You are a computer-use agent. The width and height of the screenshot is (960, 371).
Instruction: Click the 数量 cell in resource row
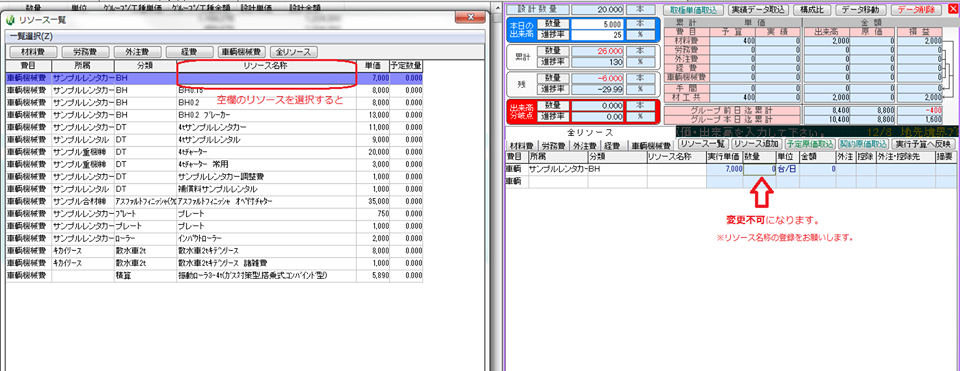760,168
